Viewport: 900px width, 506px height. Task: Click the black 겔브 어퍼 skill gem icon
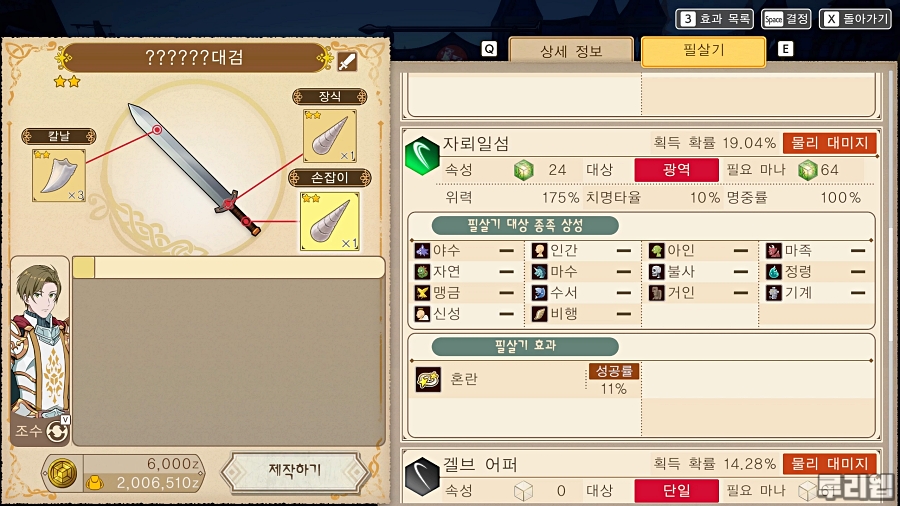422,476
